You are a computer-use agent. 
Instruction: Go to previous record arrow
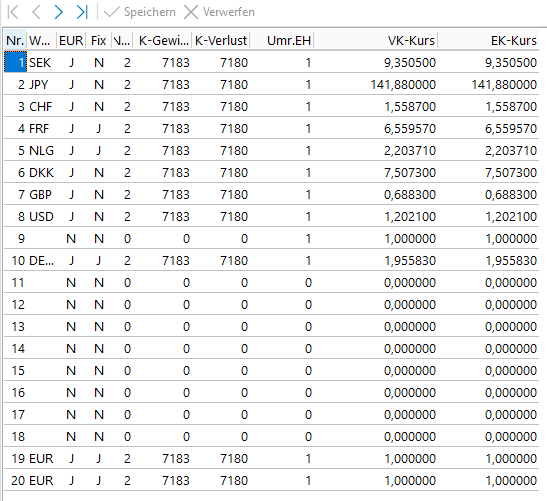36,12
